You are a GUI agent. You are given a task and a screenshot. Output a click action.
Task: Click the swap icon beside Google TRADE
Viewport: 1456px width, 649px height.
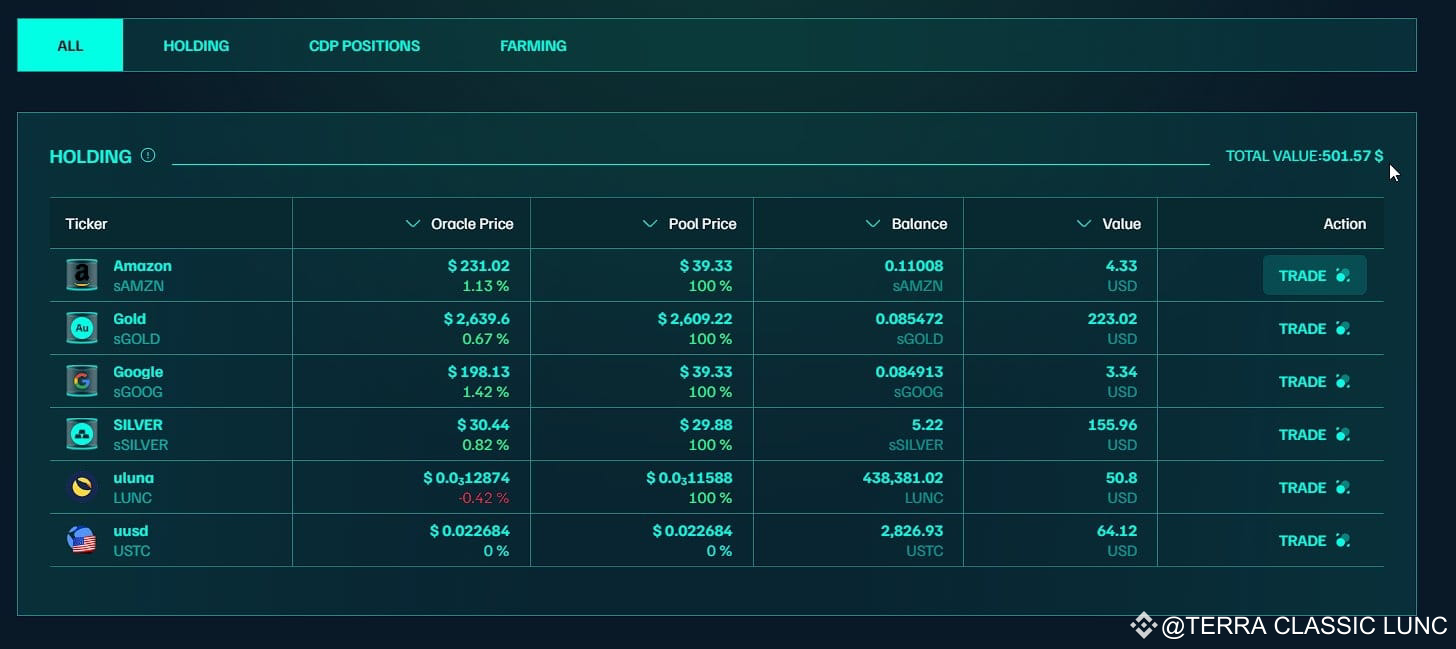click(x=1342, y=381)
